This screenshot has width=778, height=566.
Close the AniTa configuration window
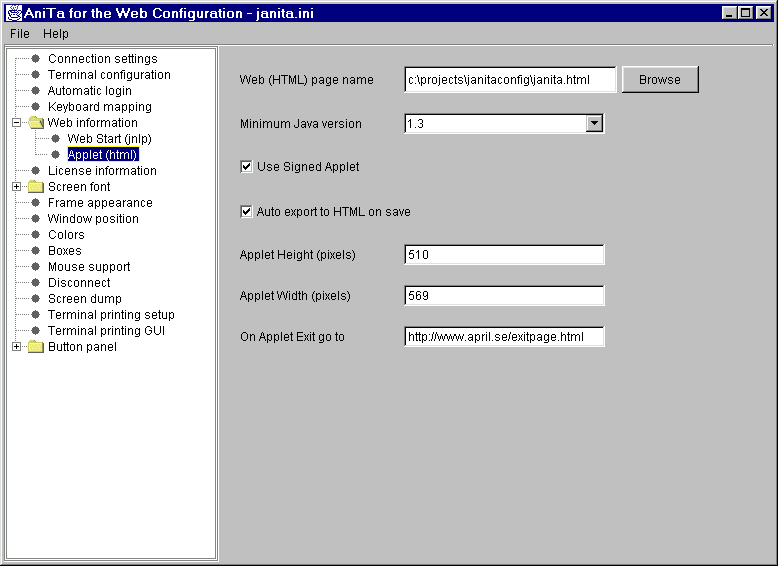coord(764,13)
